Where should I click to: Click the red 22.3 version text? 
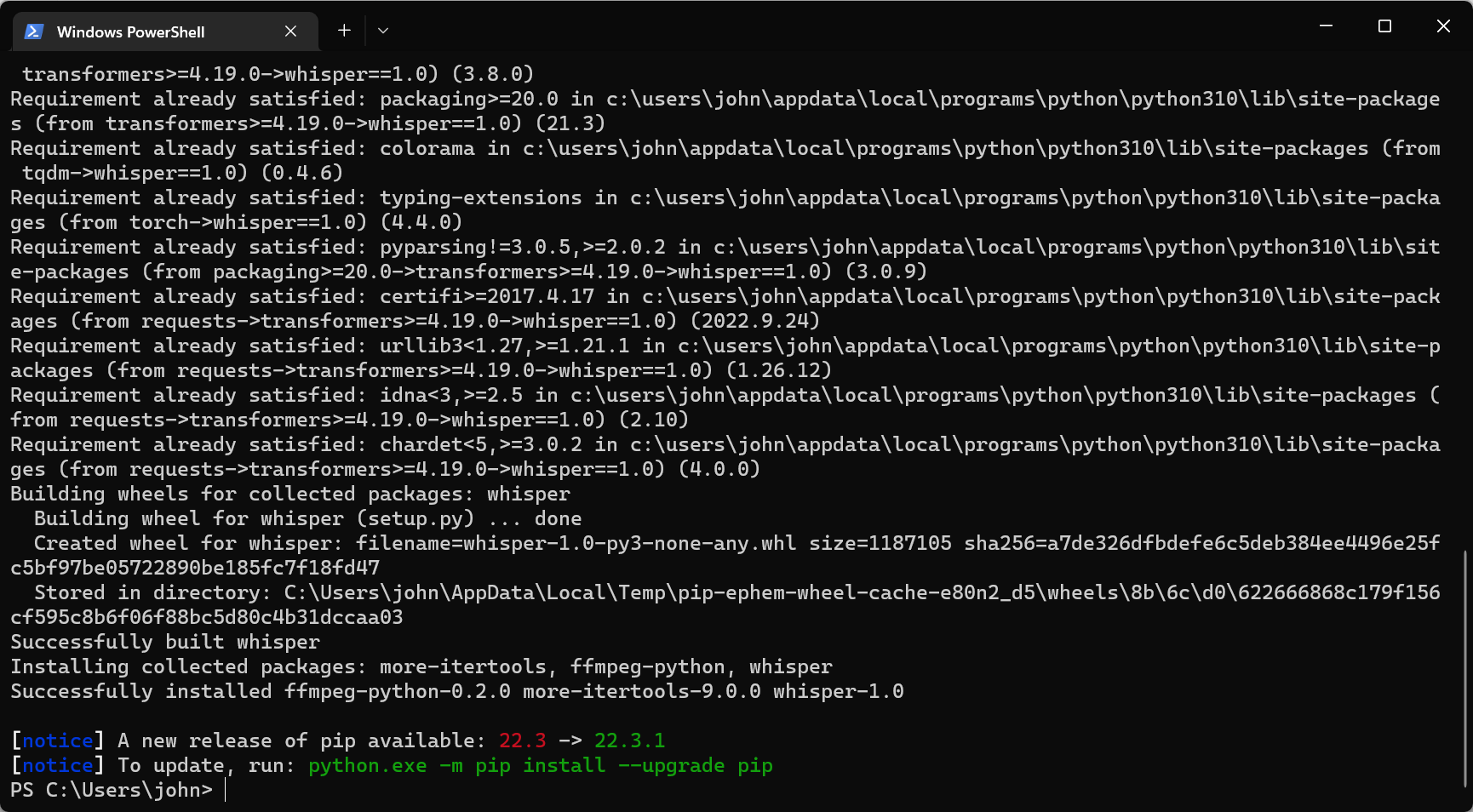[522, 741]
